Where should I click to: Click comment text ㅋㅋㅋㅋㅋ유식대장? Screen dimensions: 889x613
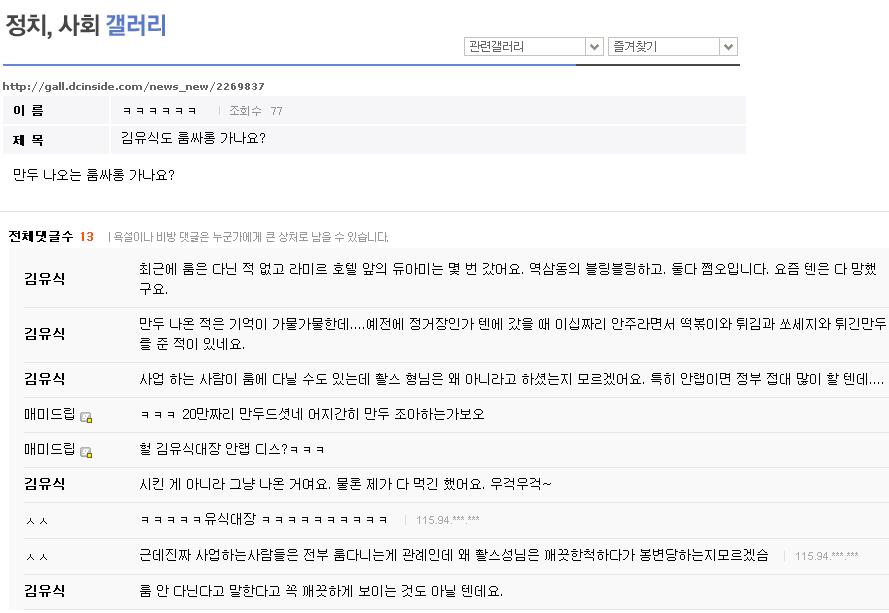click(x=264, y=519)
